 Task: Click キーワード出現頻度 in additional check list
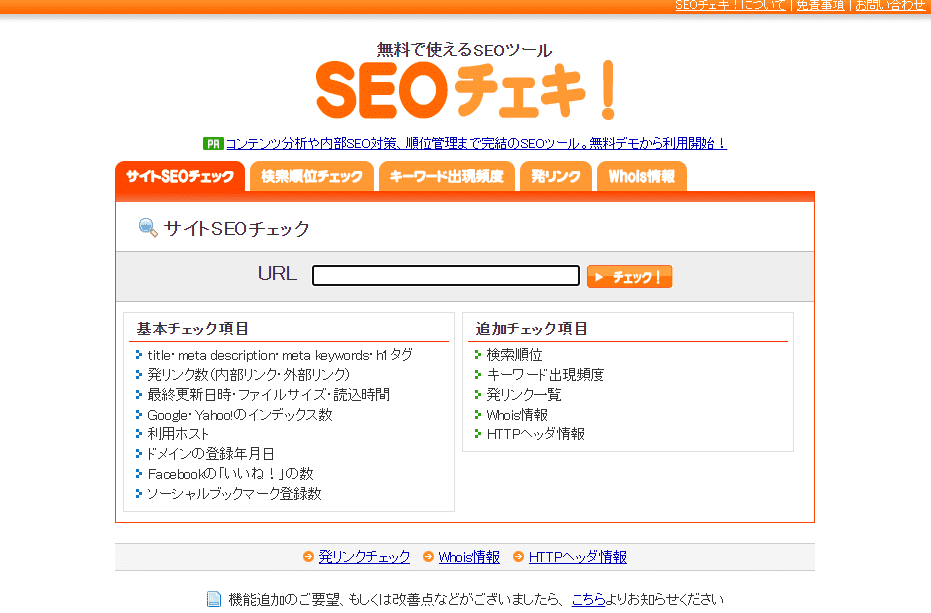tap(545, 375)
